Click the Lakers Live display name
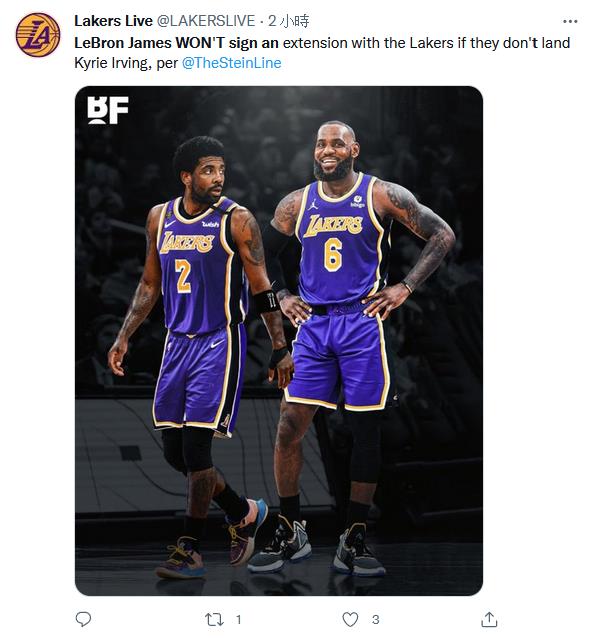 [x=113, y=21]
